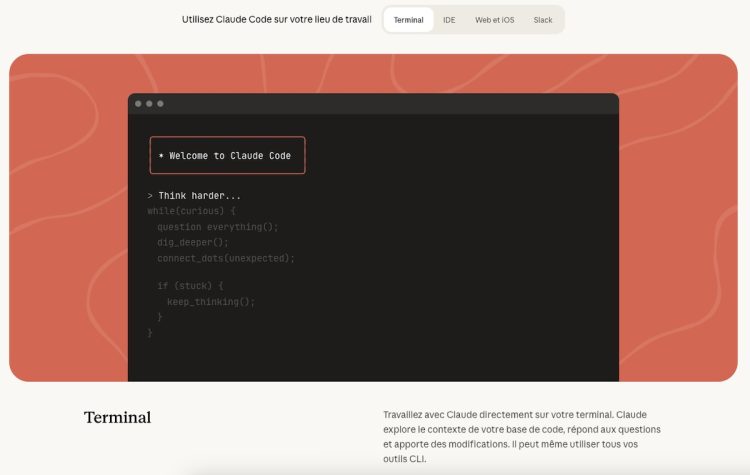The width and height of the screenshot is (750, 475).
Task: Switch to the Slack tab
Action: (543, 20)
